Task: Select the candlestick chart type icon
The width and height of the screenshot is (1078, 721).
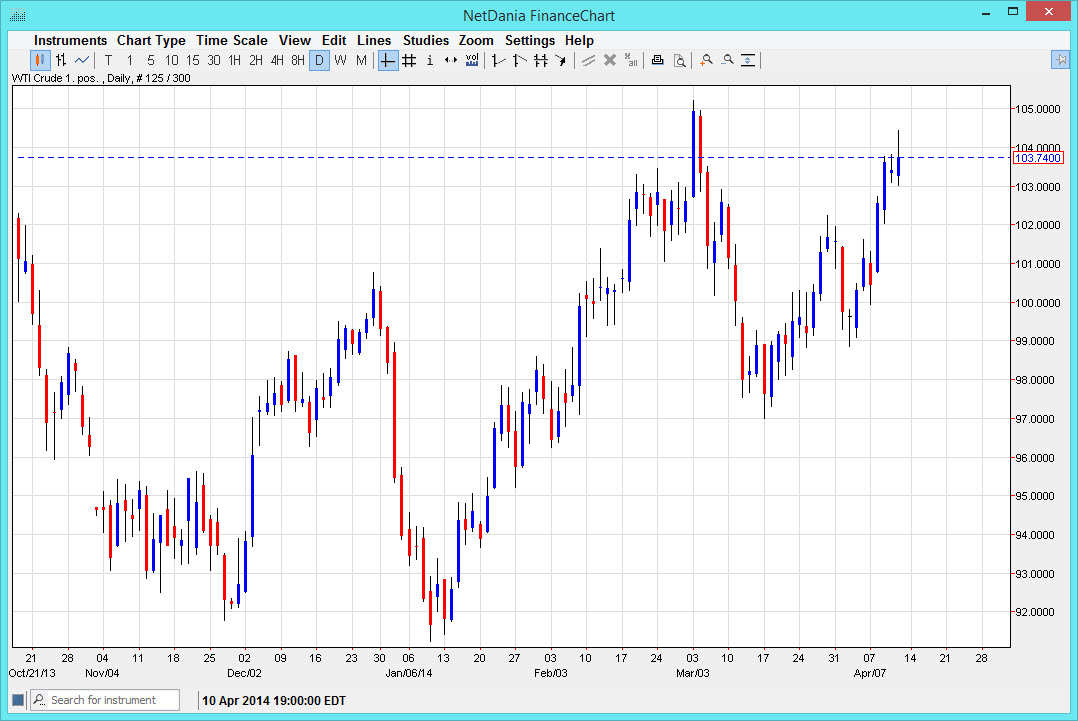Action: [40, 61]
